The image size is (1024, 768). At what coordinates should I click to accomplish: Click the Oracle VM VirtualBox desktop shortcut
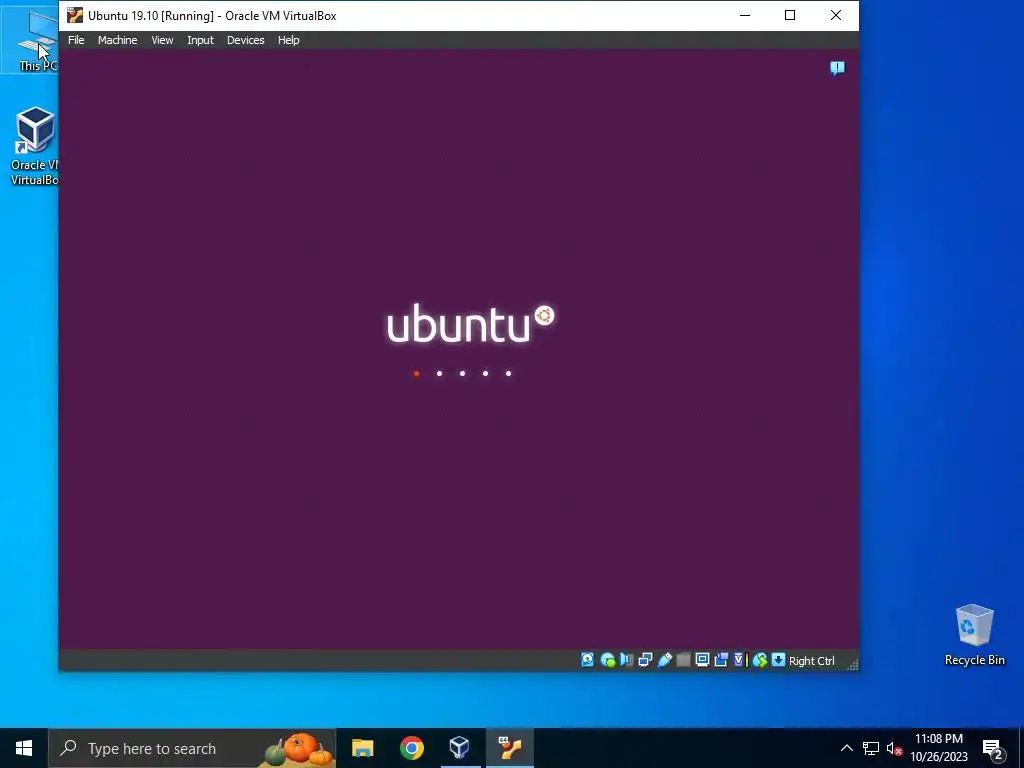pyautogui.click(x=35, y=146)
